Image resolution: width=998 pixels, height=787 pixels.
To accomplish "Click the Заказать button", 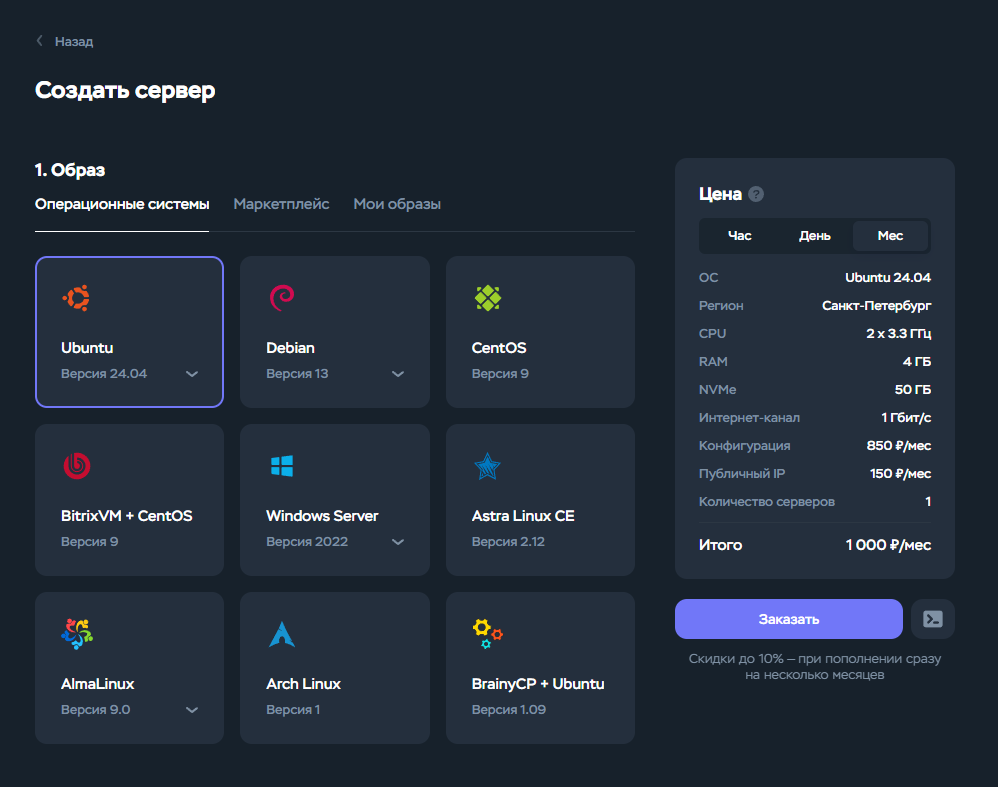I will pos(788,619).
